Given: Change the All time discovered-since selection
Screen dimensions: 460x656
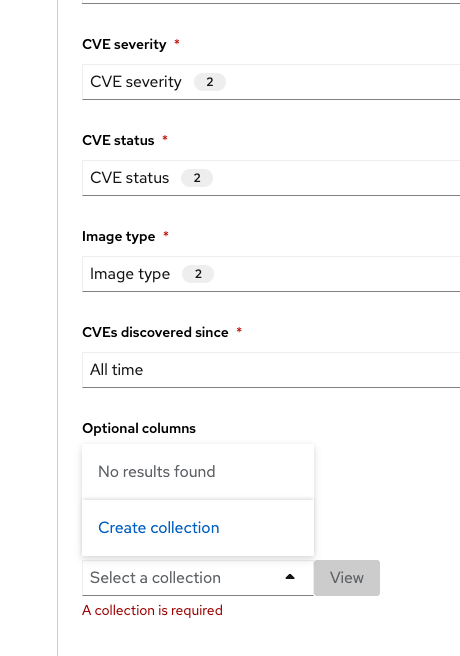Looking at the screenshot, I should tap(271, 370).
